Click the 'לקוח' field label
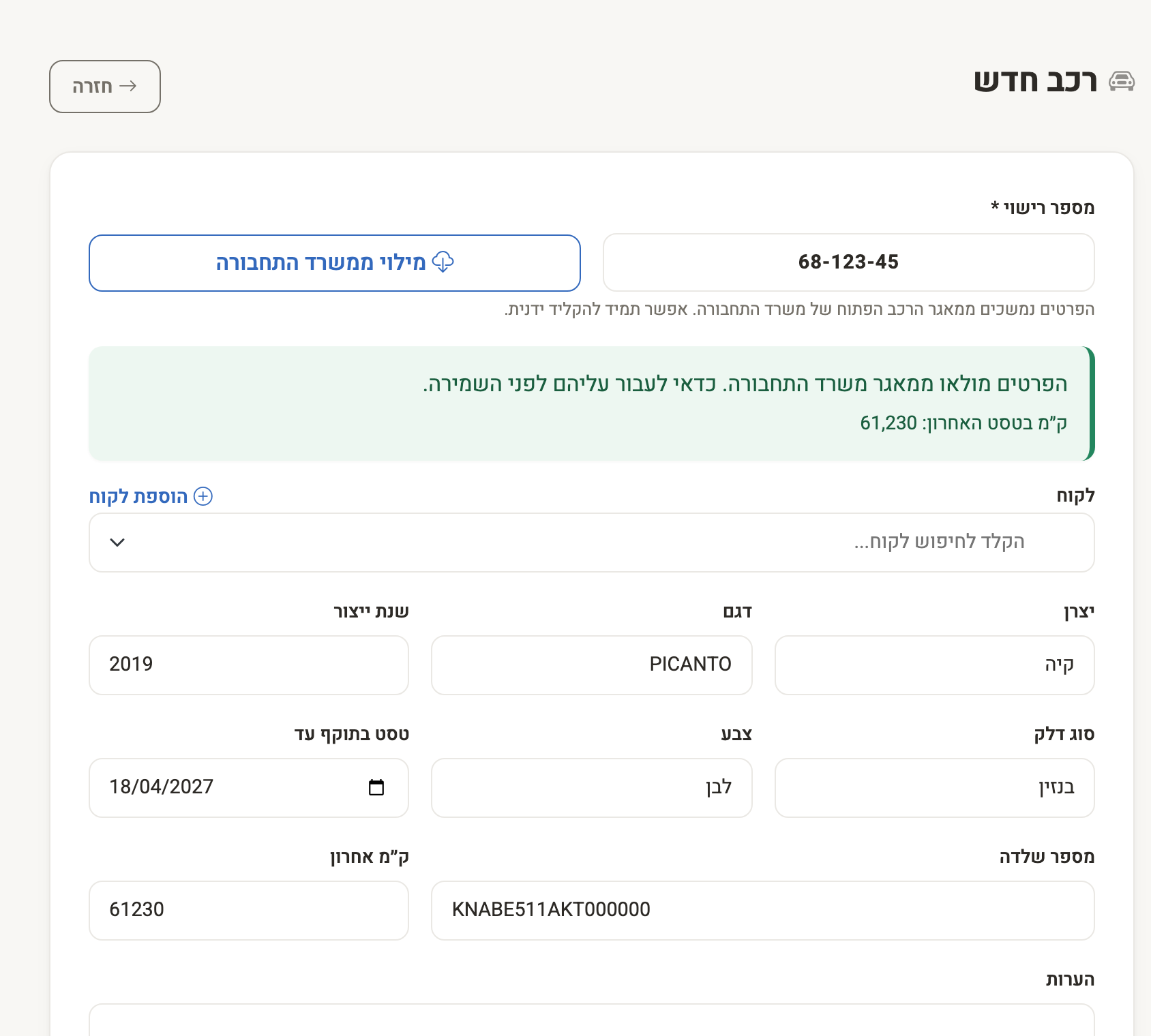Screen dimensions: 1151x1036 point(1075,496)
